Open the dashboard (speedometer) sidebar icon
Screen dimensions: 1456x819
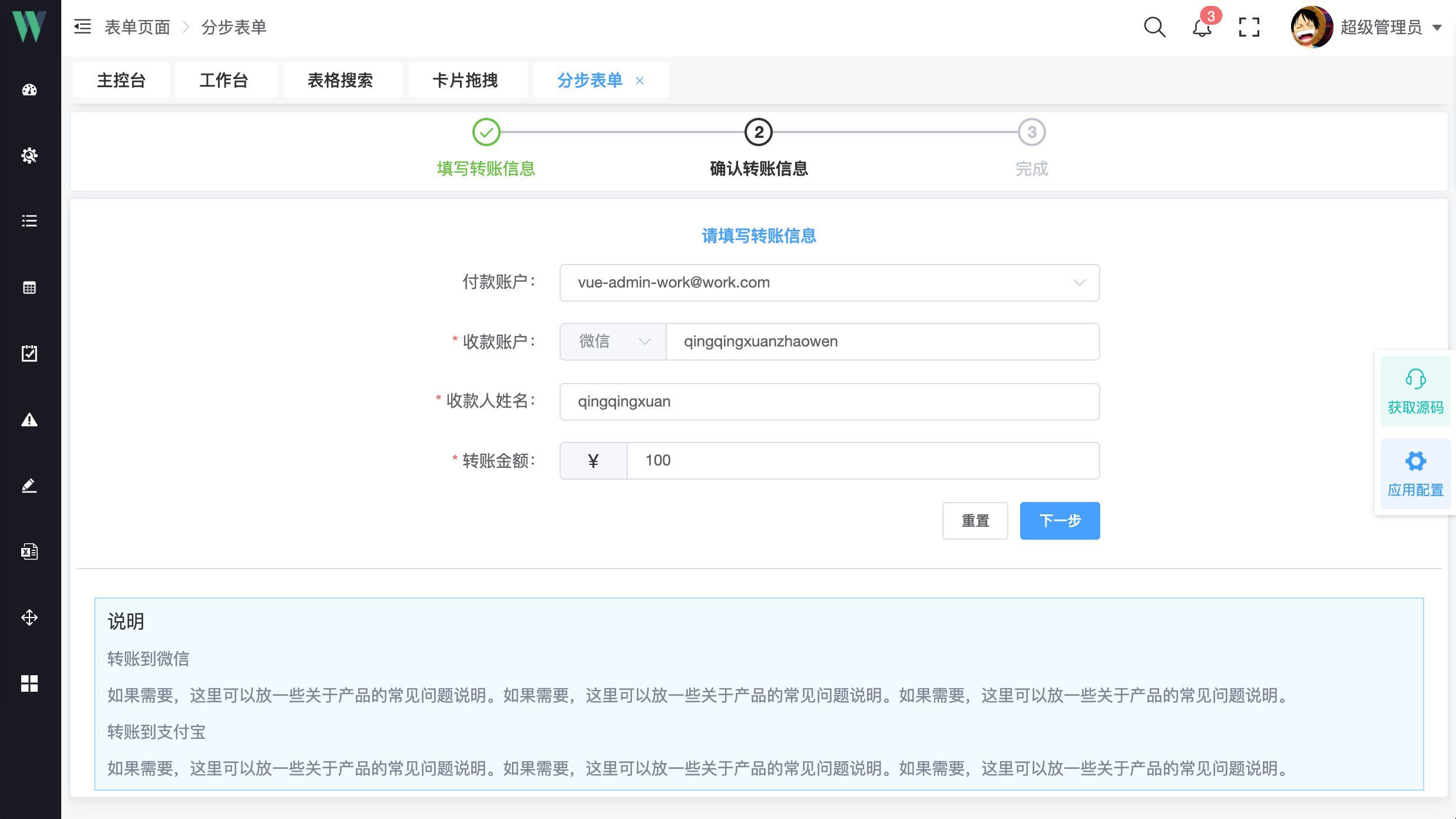29,90
